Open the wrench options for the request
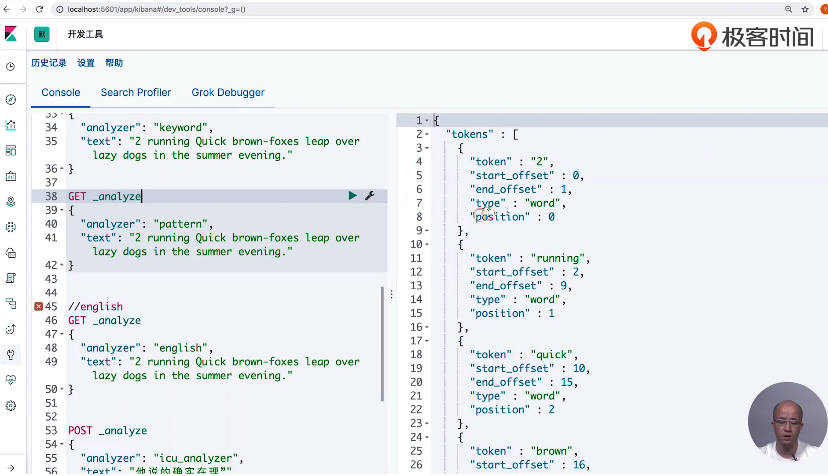This screenshot has height=476, width=828. point(369,196)
